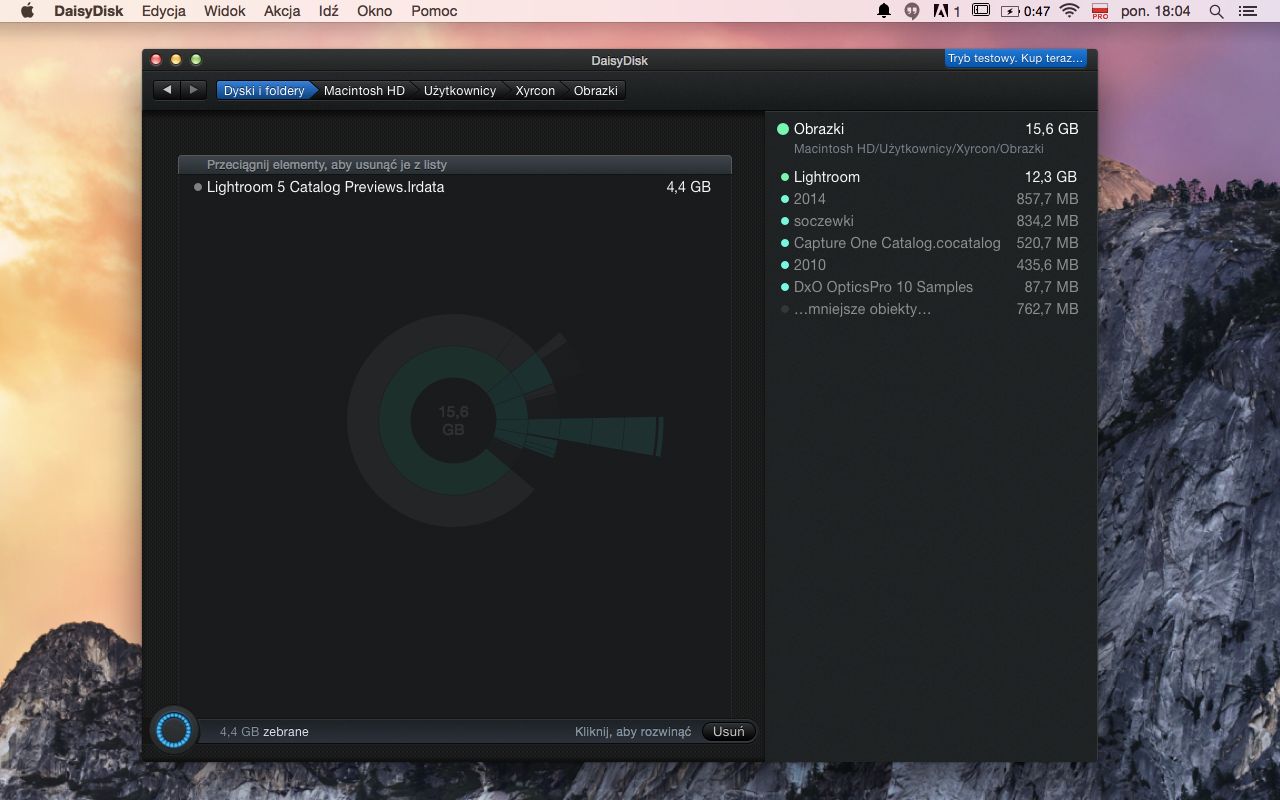Image resolution: width=1280 pixels, height=800 pixels.
Task: Open the Okno menu
Action: [x=374, y=11]
